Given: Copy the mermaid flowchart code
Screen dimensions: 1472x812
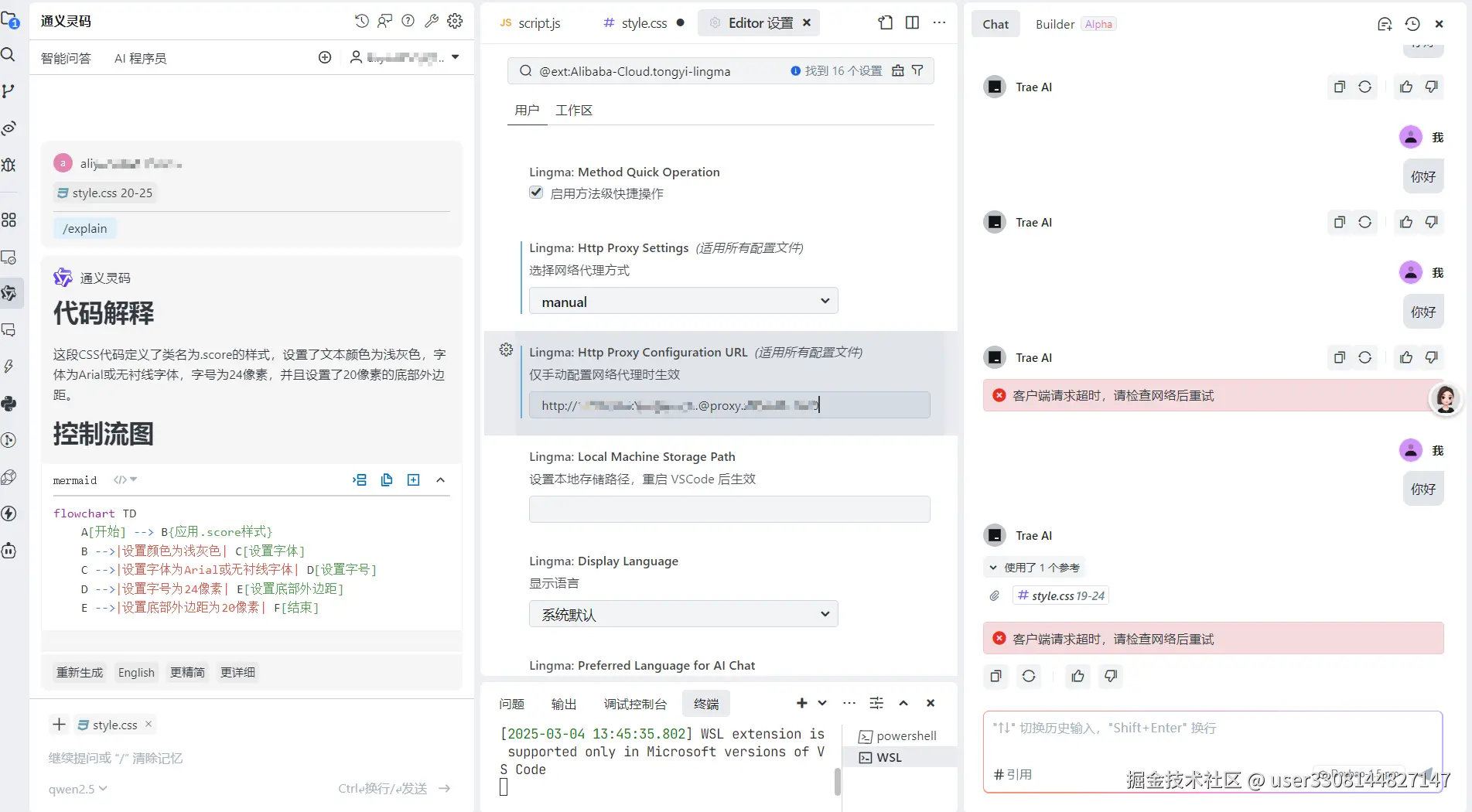Looking at the screenshot, I should [x=387, y=479].
